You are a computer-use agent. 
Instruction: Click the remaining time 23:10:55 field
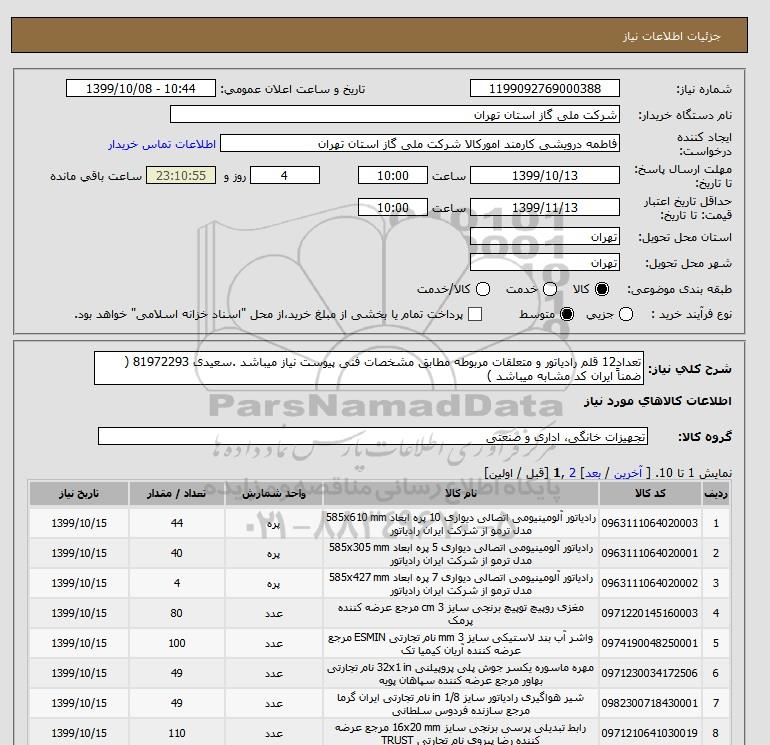(x=181, y=175)
